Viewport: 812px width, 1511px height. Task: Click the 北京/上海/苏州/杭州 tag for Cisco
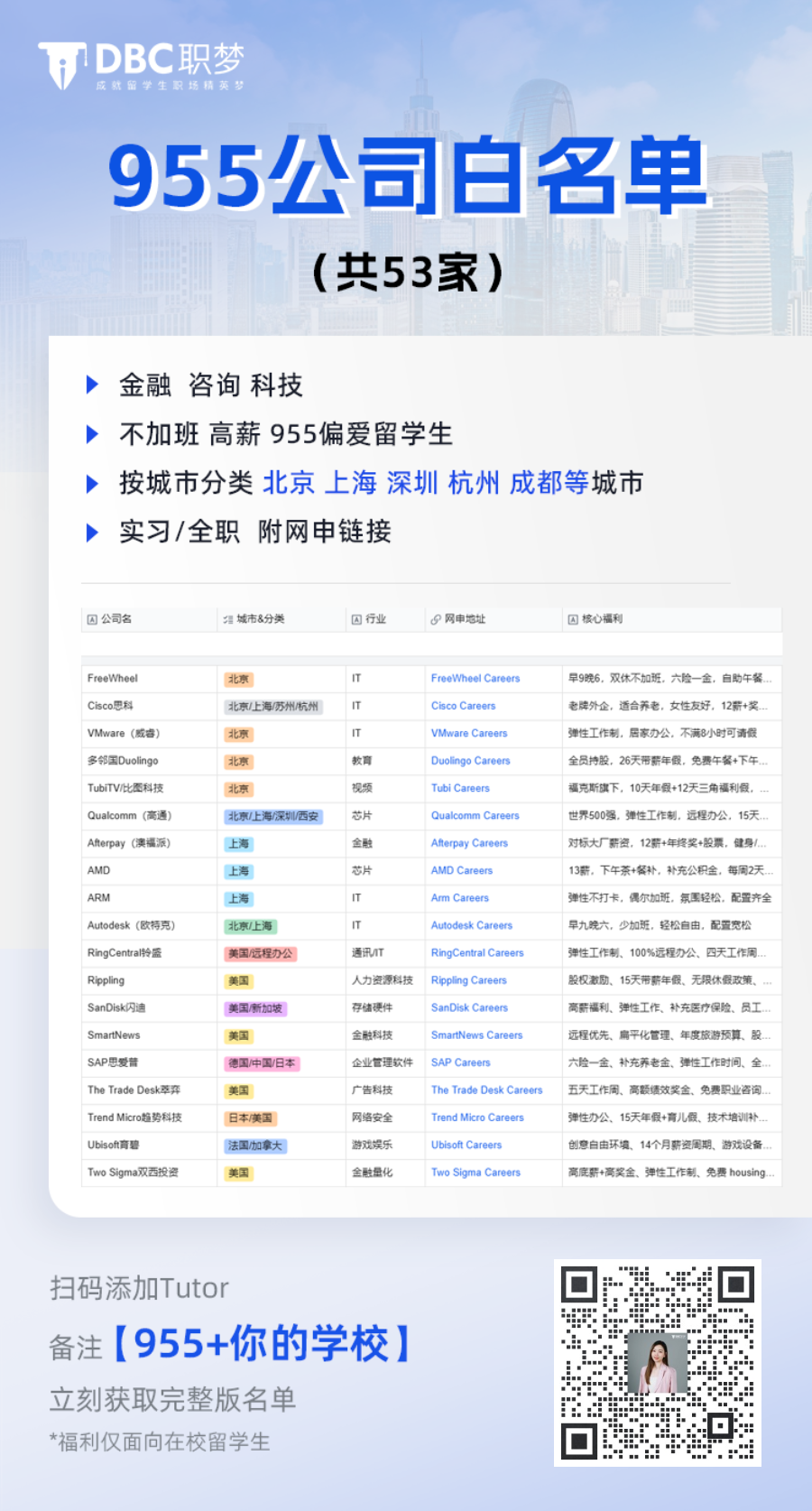(272, 707)
